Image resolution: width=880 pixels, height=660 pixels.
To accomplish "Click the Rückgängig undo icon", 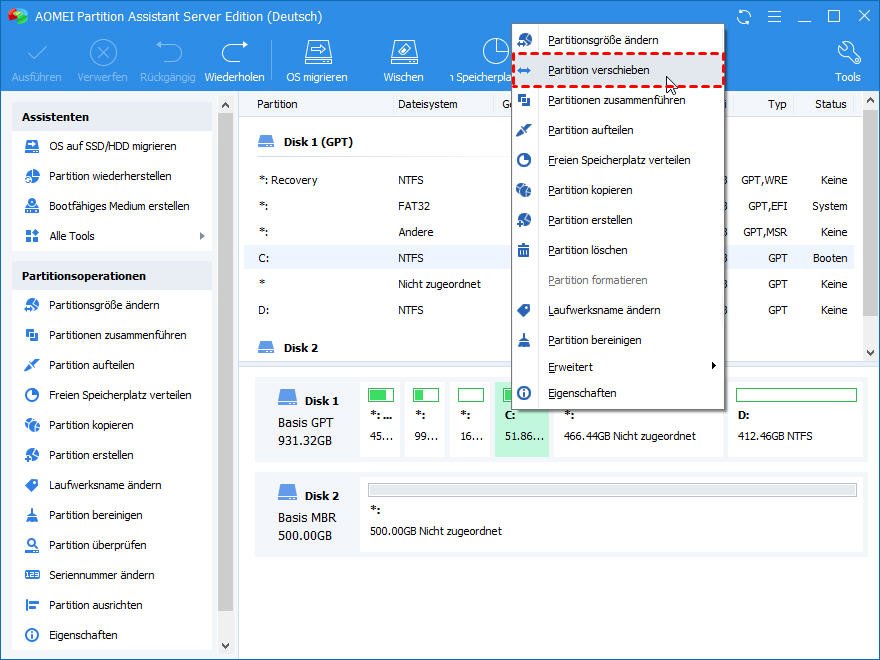I will point(168,53).
